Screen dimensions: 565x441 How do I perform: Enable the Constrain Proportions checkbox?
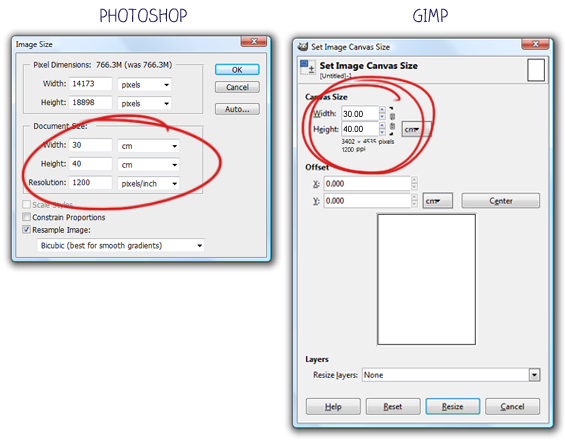pos(26,217)
